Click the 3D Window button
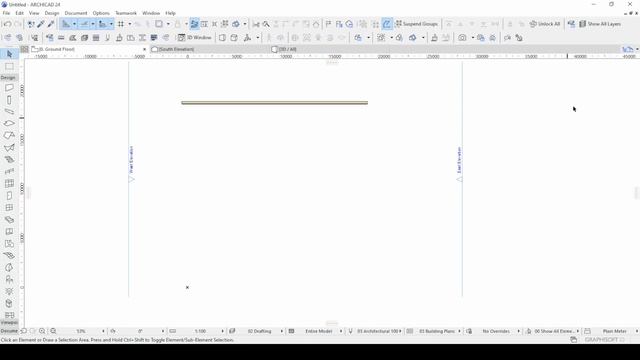Screen dimensions: 640x360 pos(195,38)
